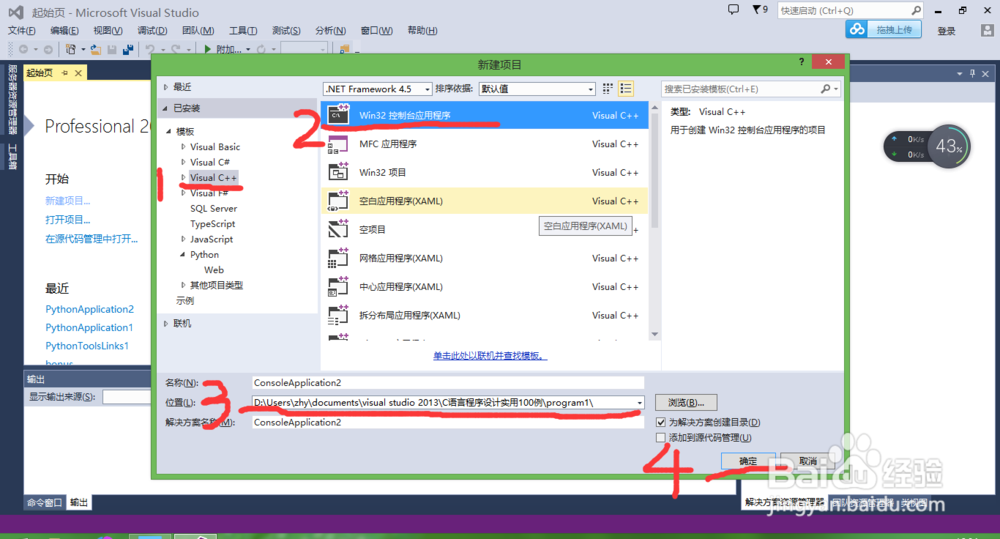The width and height of the screenshot is (1000, 539).
Task: Click the green start debugging arrow
Action: pos(207,49)
